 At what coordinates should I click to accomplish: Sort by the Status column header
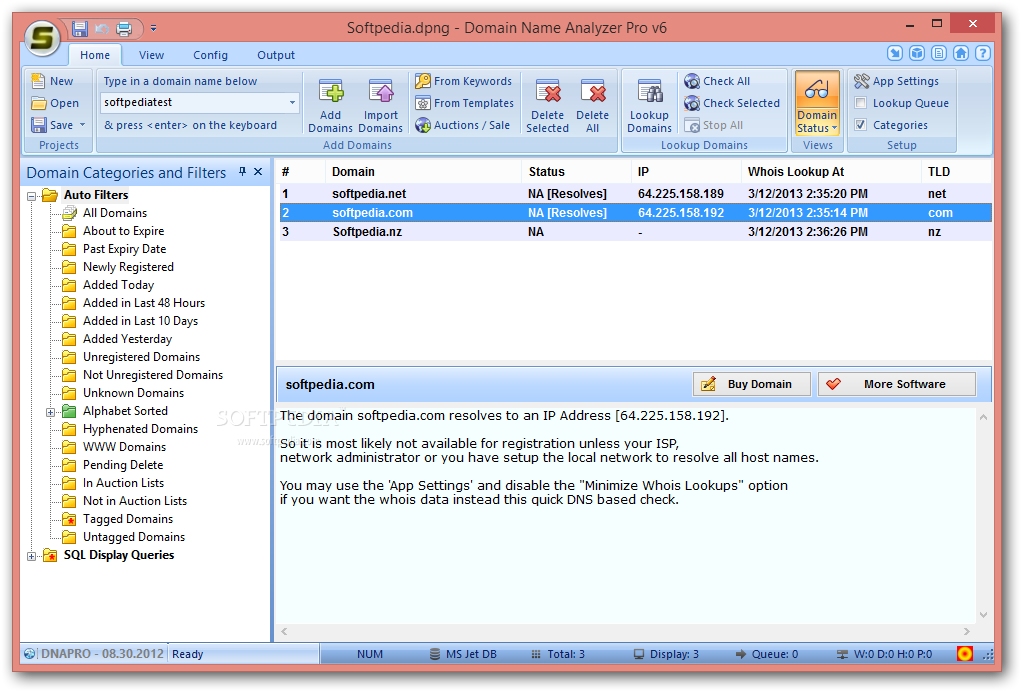576,171
